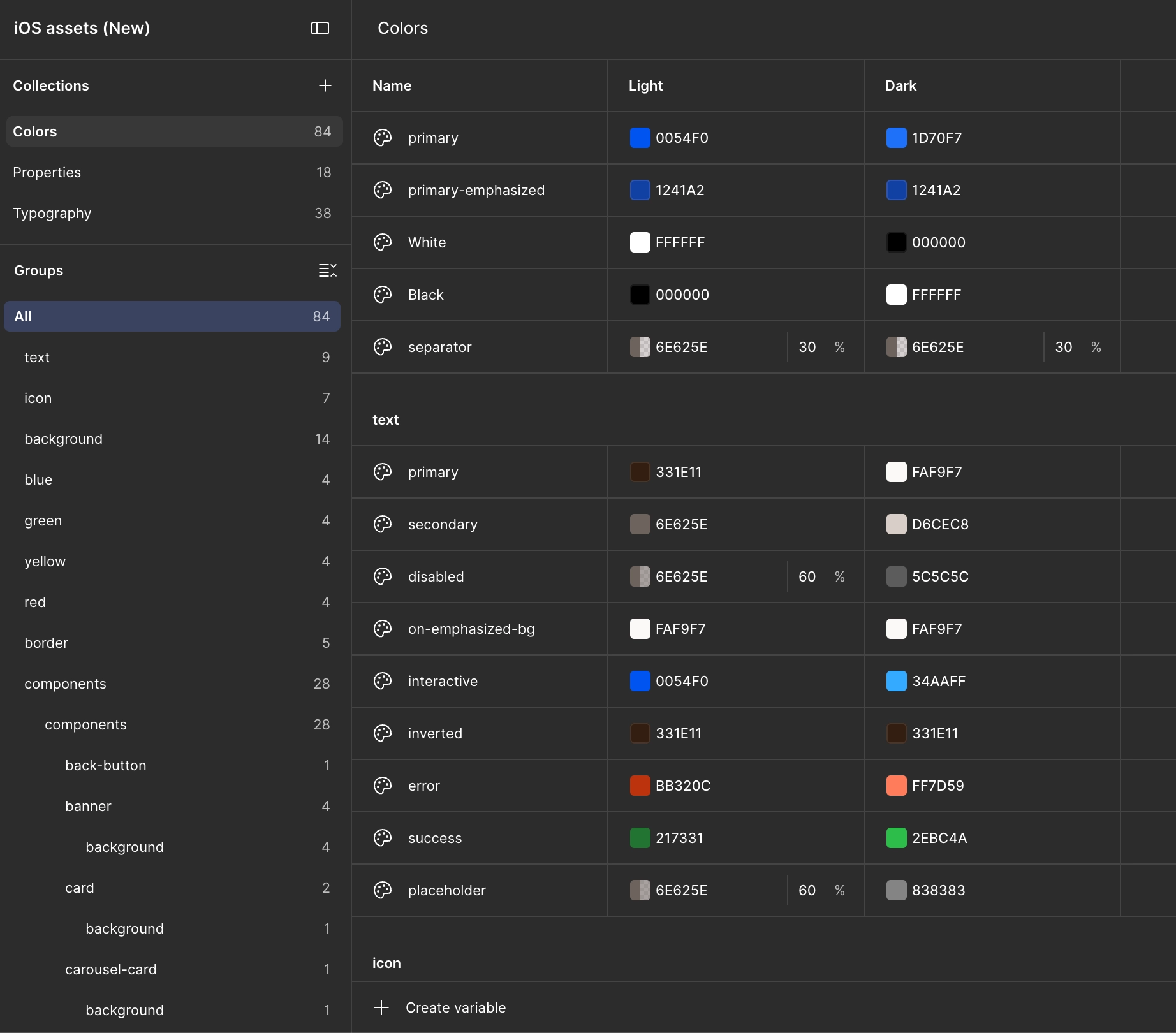
Task: Click Dark hex value 838383 of placeholder
Action: click(939, 890)
